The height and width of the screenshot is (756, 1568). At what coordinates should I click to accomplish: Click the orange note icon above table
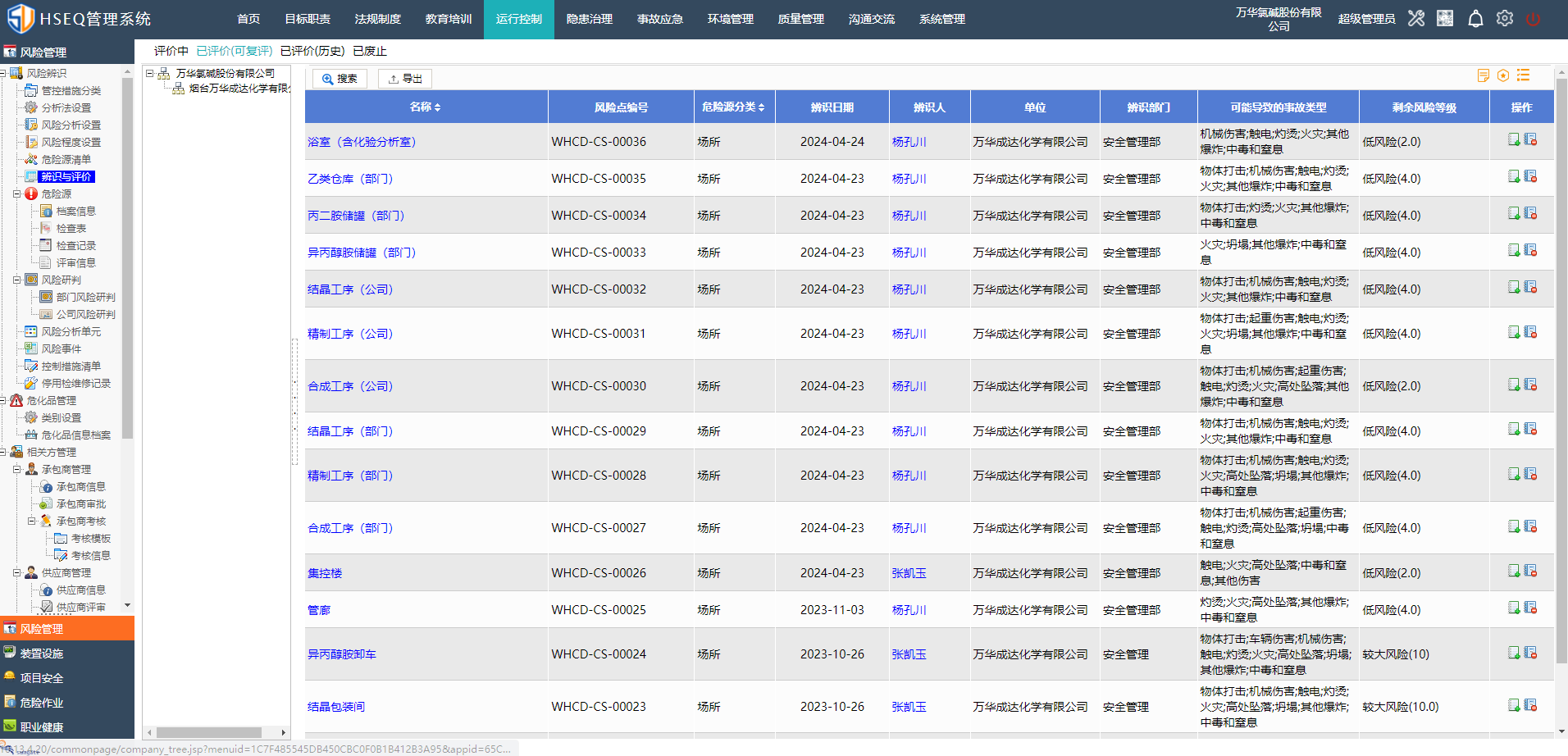pos(1483,75)
